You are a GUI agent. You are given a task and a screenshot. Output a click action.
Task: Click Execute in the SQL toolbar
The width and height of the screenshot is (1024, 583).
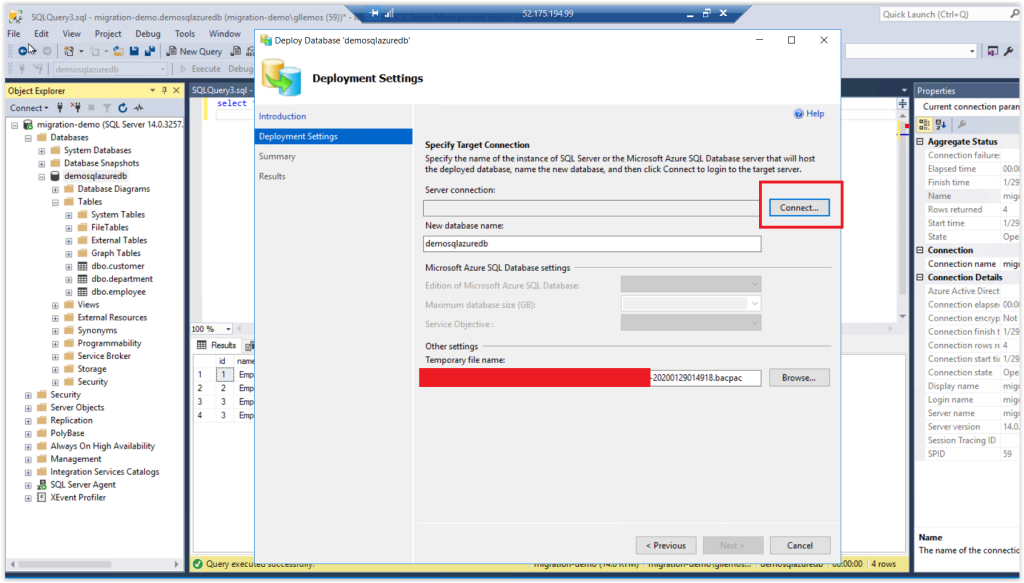point(200,69)
